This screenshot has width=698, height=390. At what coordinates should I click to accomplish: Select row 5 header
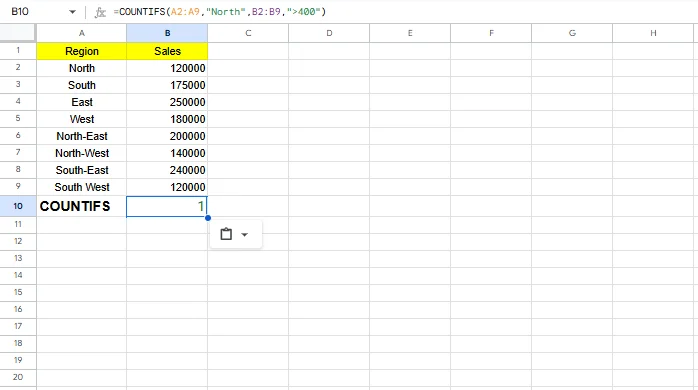click(x=18, y=118)
